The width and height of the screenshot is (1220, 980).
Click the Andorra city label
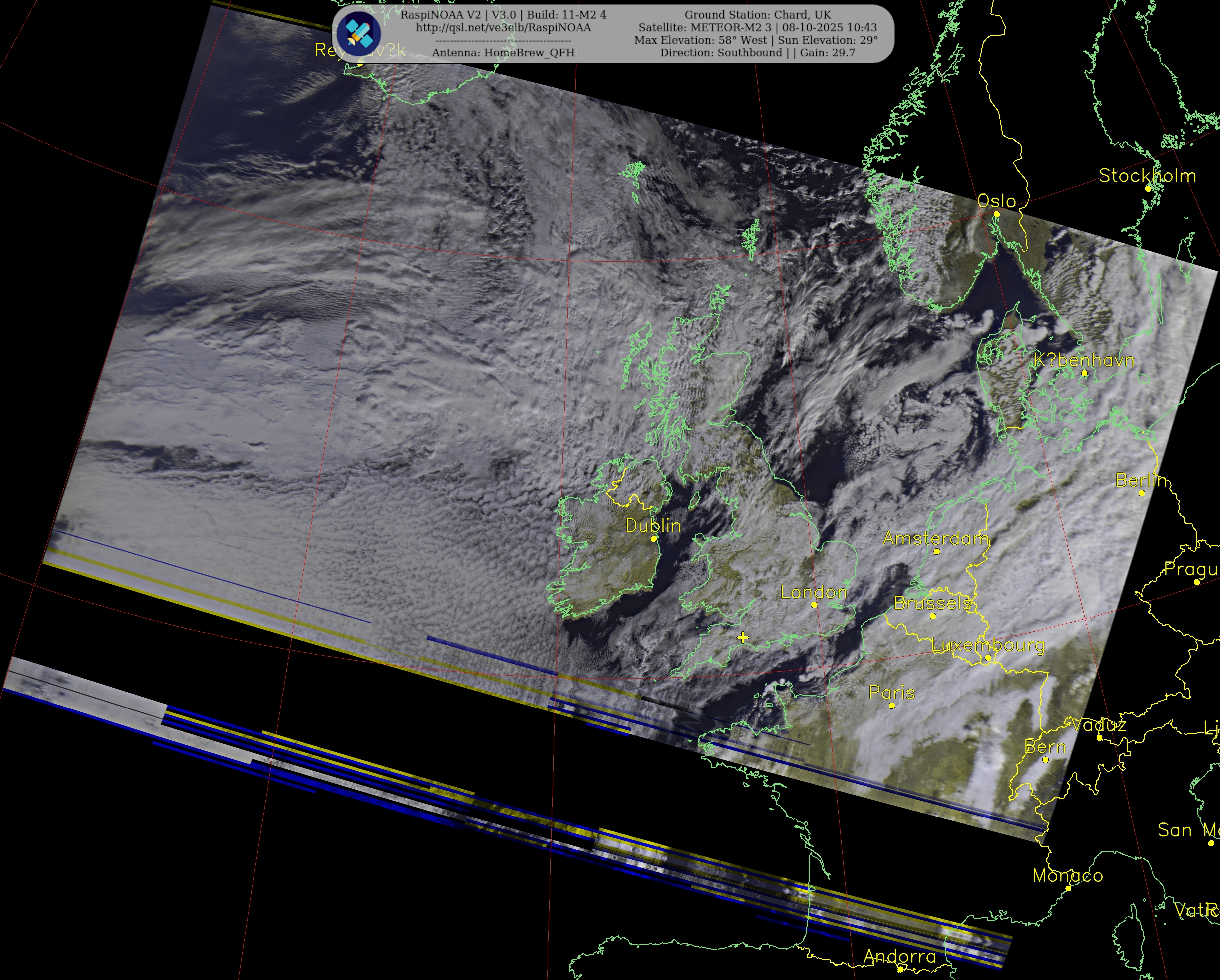click(900, 956)
